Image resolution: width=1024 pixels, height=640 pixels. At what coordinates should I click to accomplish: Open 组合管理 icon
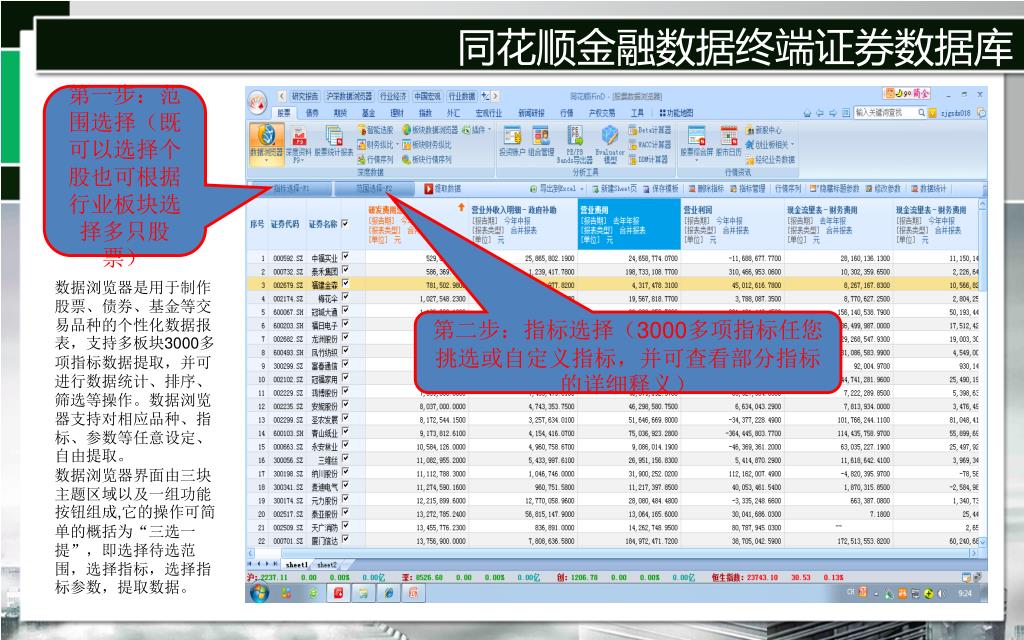[x=541, y=142]
